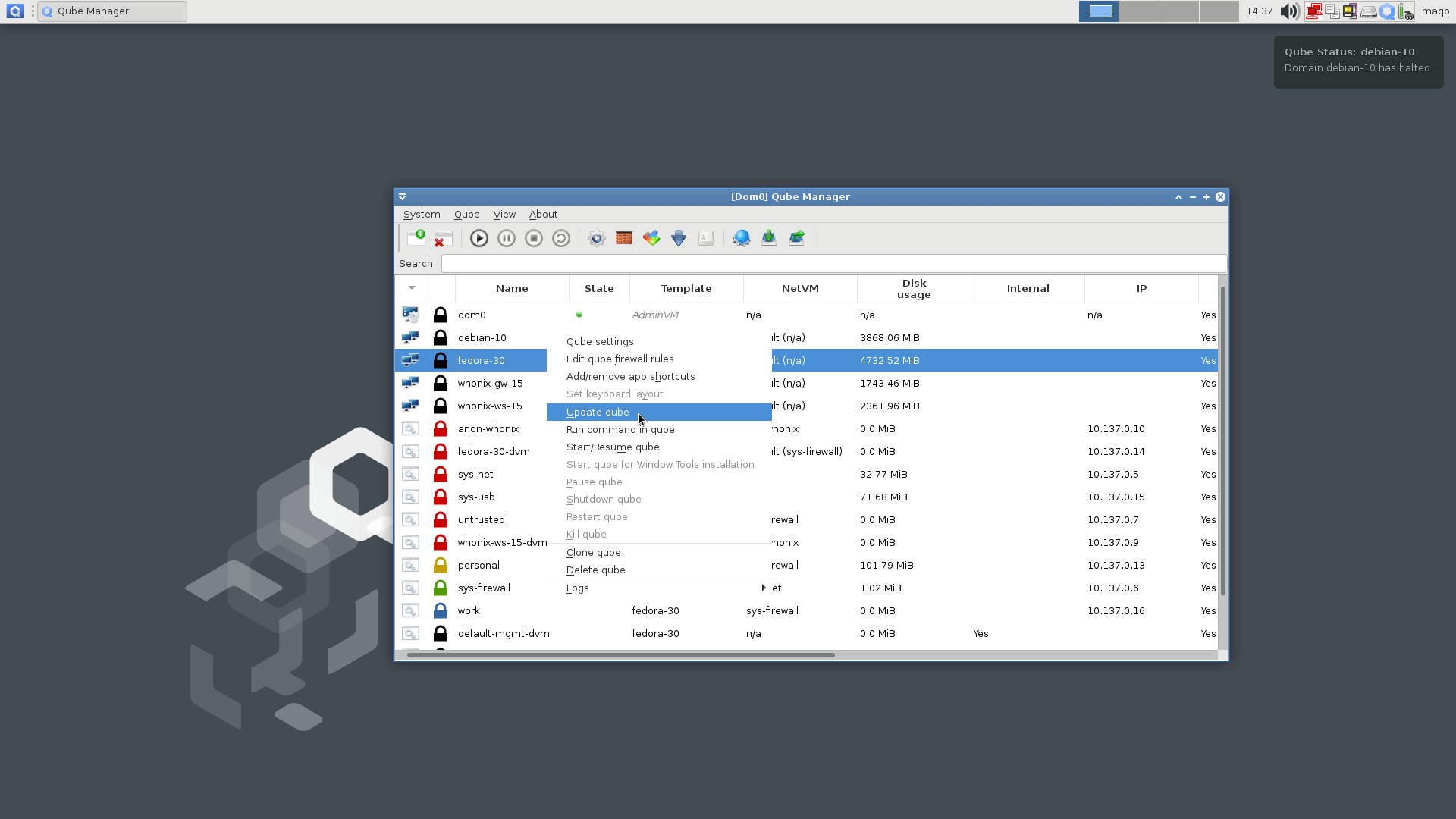Choose Delete qube menu entry
The height and width of the screenshot is (819, 1456).
click(659, 570)
